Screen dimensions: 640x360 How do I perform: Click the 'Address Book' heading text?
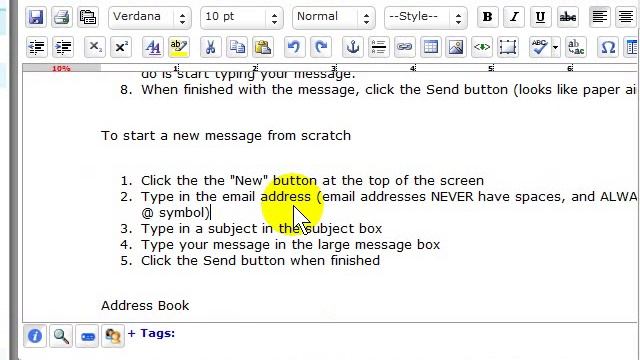coord(145,306)
